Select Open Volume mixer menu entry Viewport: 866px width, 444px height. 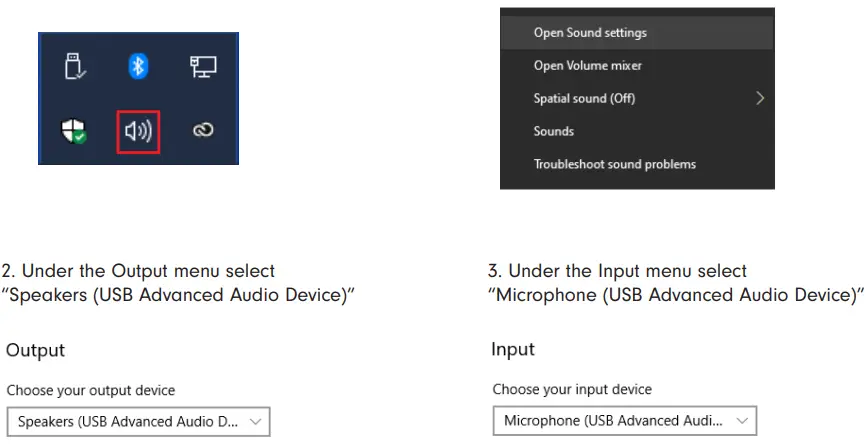tap(588, 66)
